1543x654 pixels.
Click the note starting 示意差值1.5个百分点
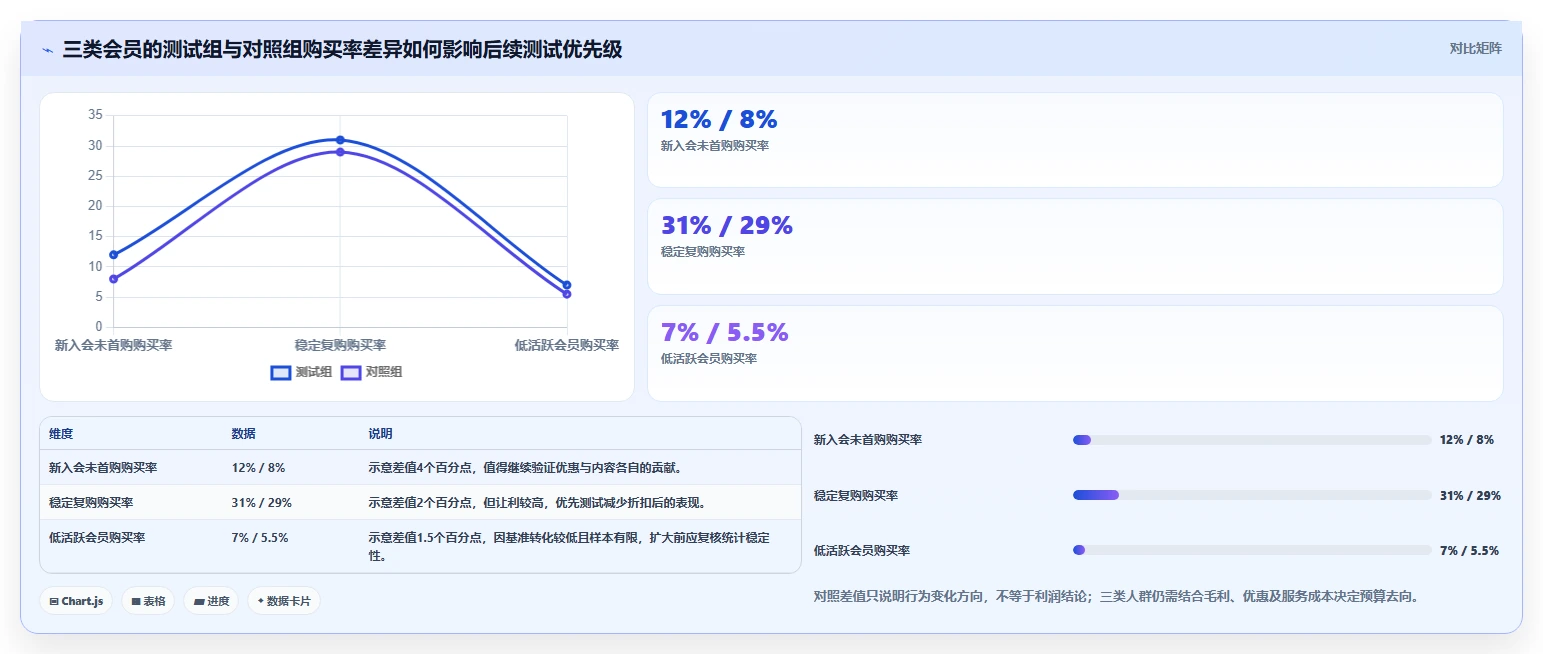tap(569, 546)
